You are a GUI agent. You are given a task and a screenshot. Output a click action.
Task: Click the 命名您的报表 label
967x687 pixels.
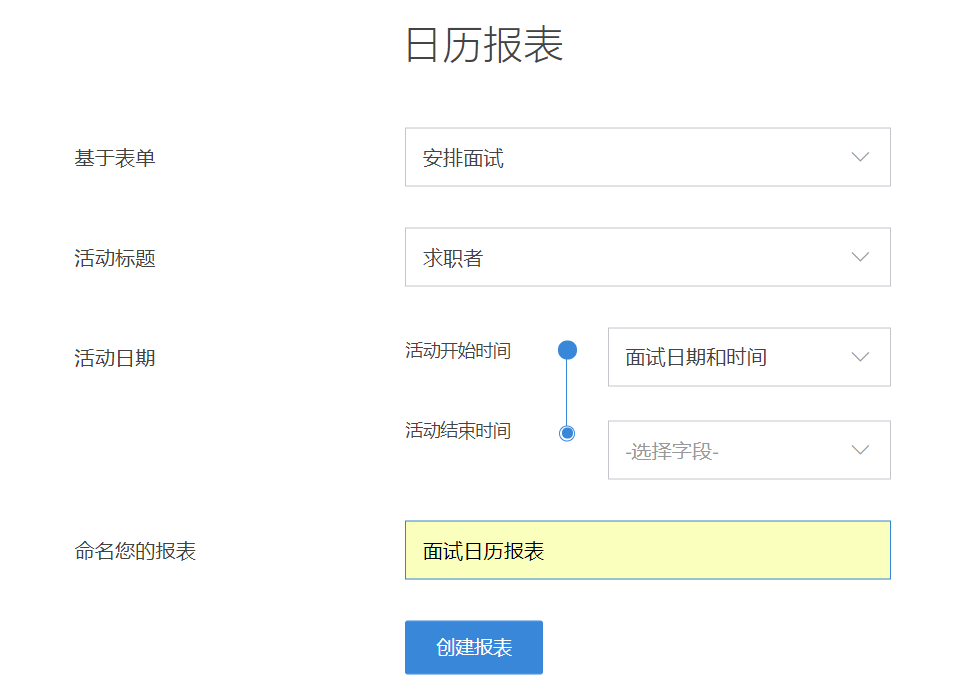click(x=135, y=551)
